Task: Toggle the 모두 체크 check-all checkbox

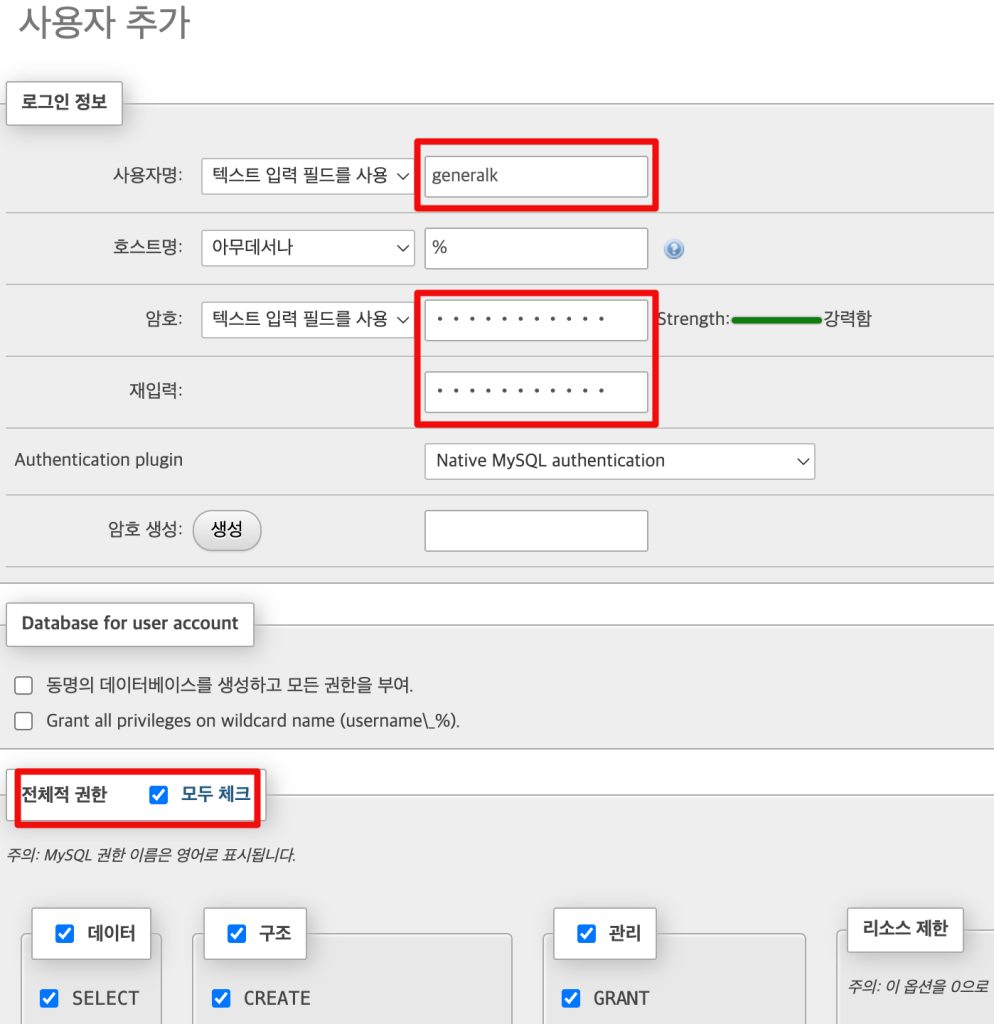Action: (159, 795)
